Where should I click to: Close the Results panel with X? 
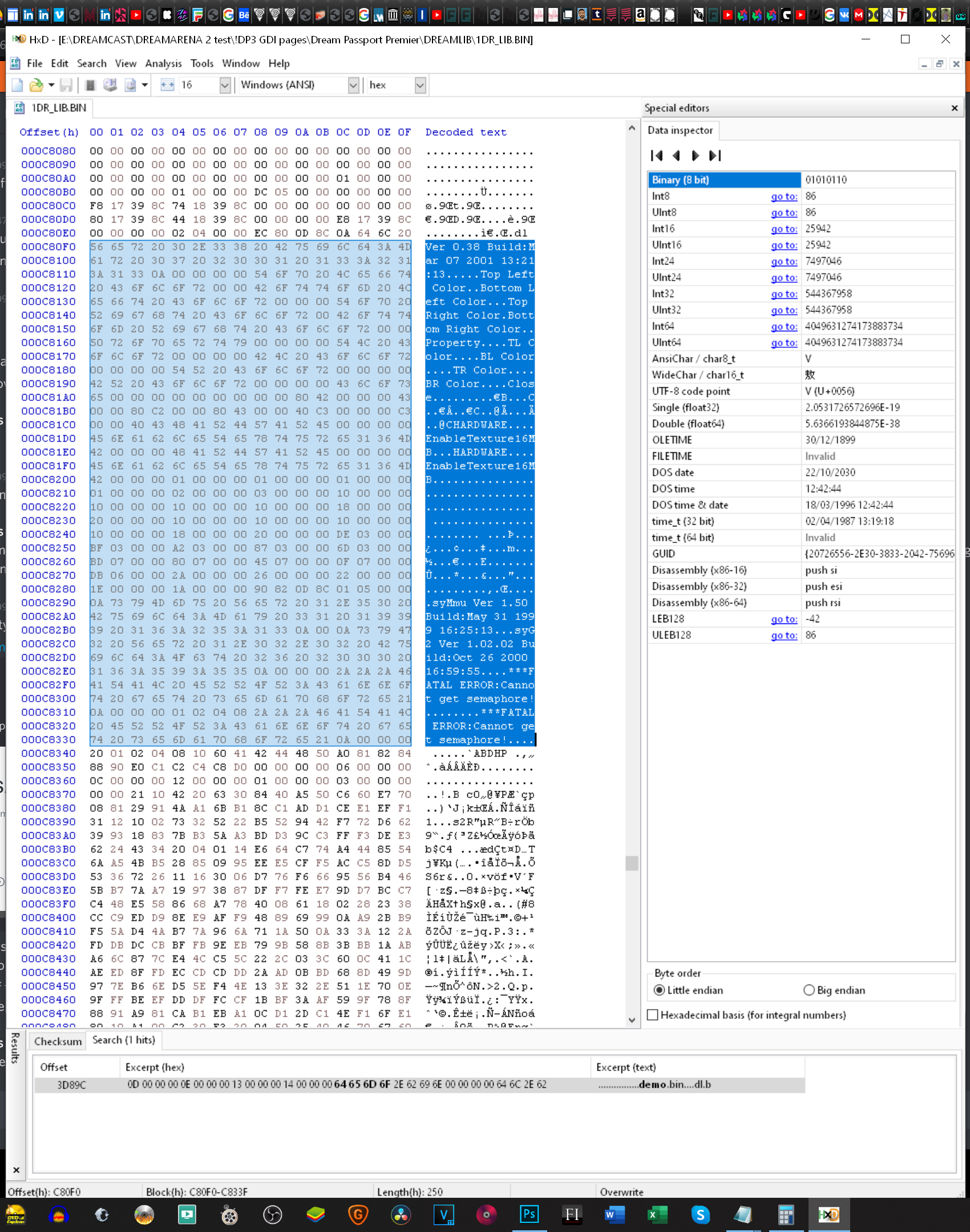tap(16, 1170)
